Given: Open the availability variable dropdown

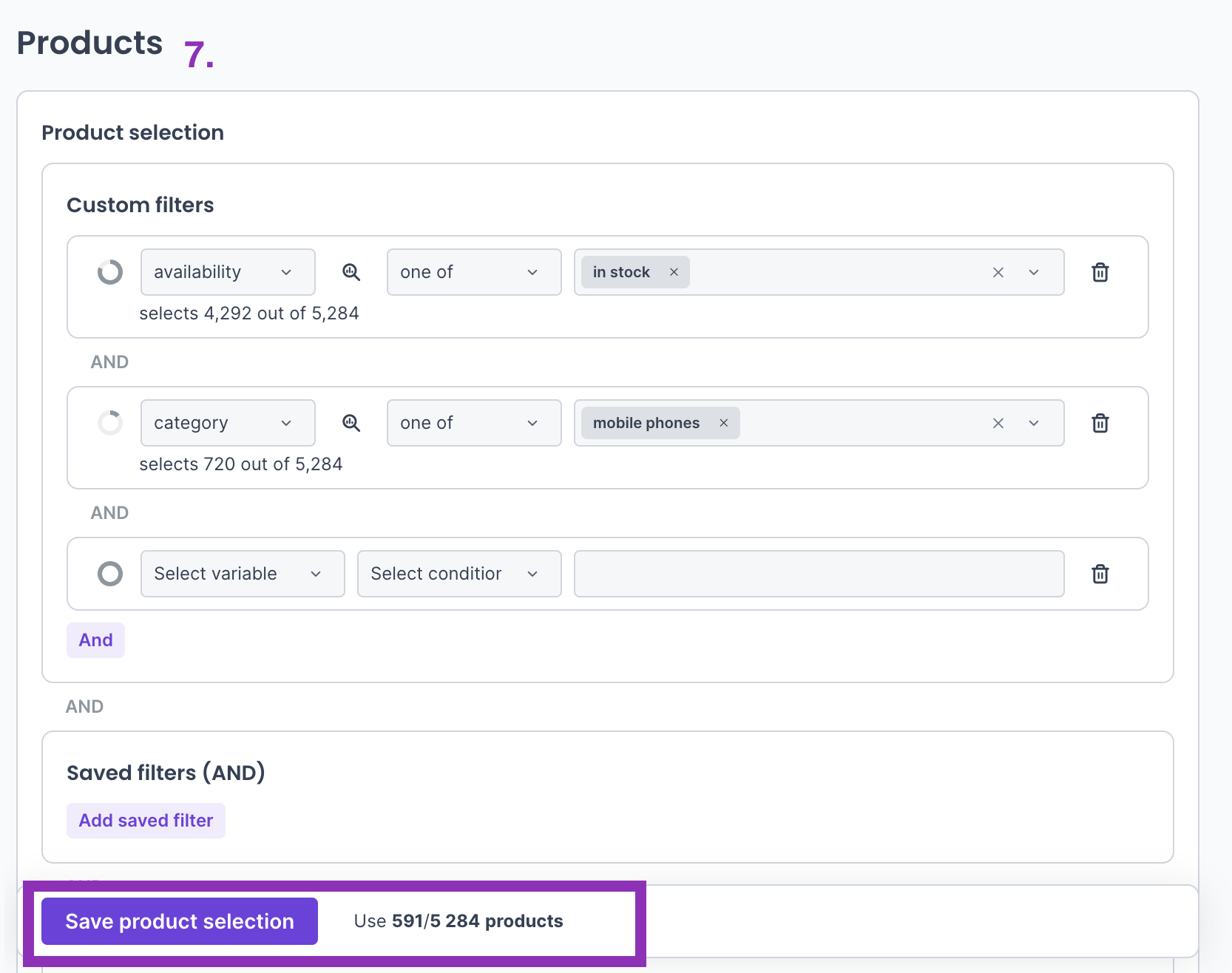Looking at the screenshot, I should 227,272.
